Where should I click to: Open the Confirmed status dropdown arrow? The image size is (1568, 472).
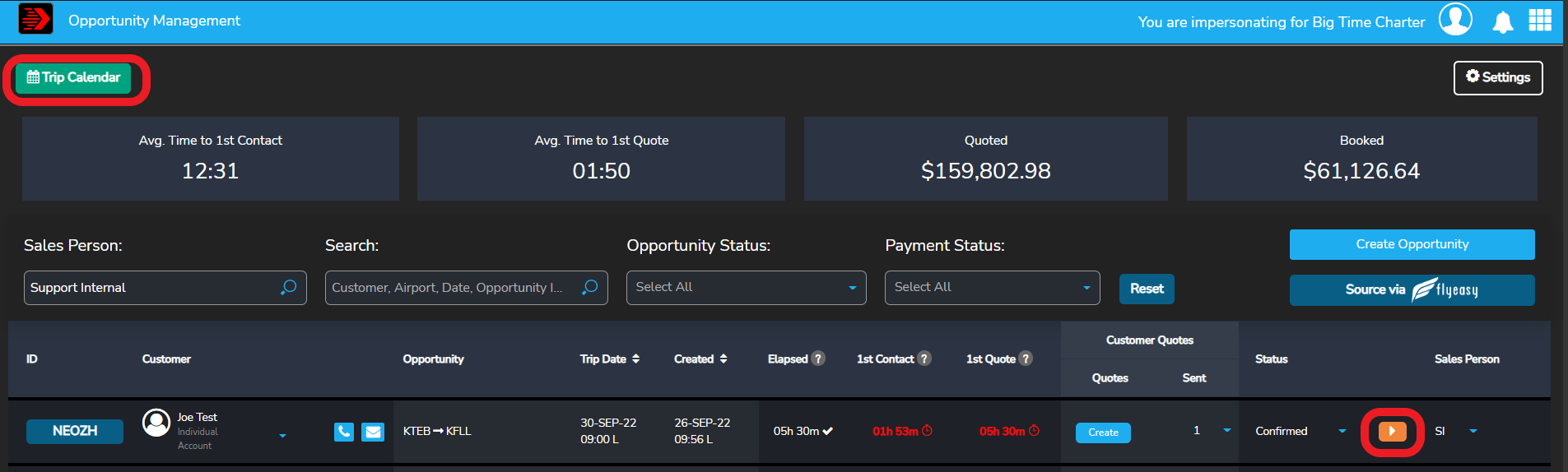click(x=1342, y=431)
